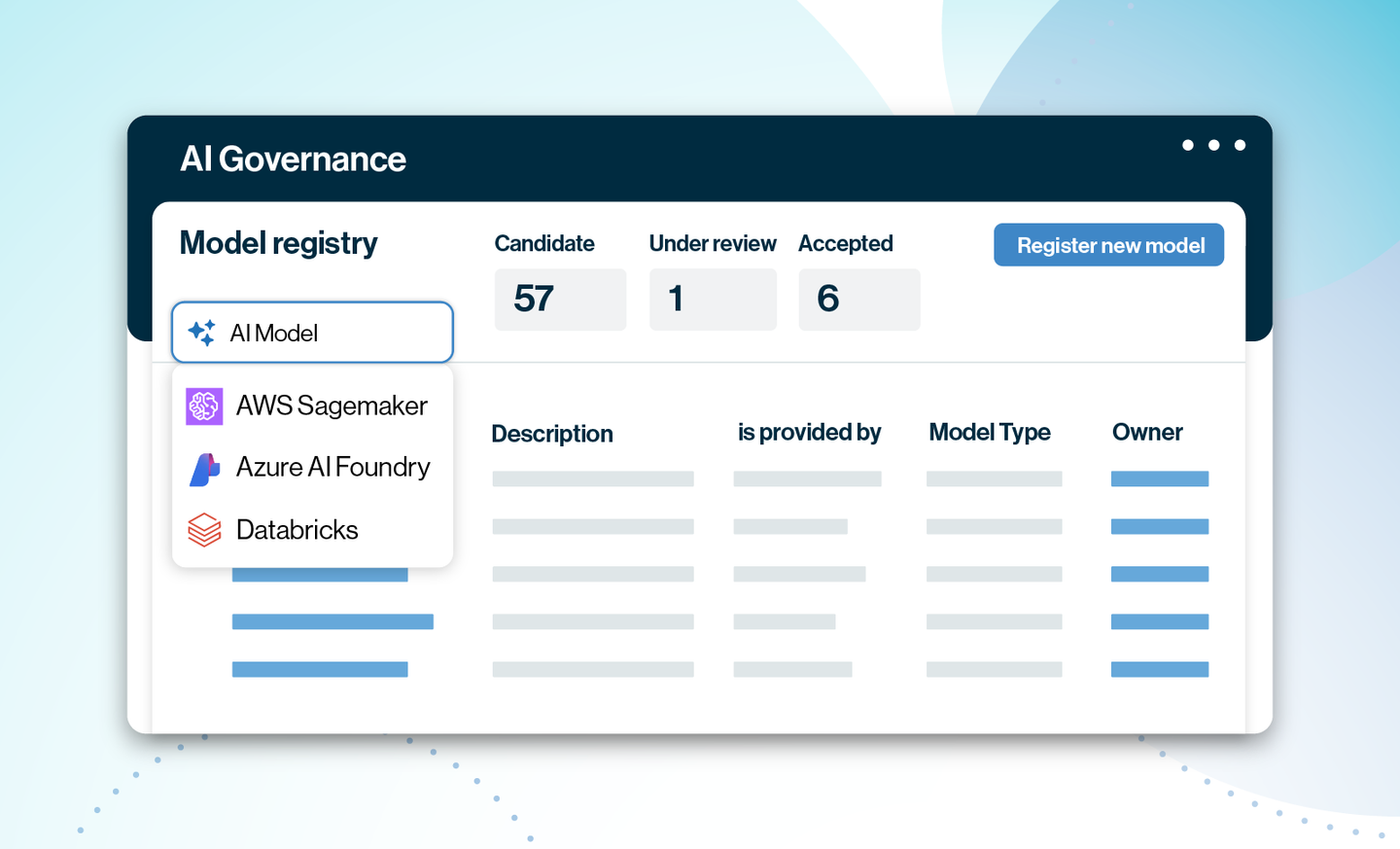Click the purple AWS Sagemaker brain icon
This screenshot has width=1400, height=849.
(x=204, y=407)
